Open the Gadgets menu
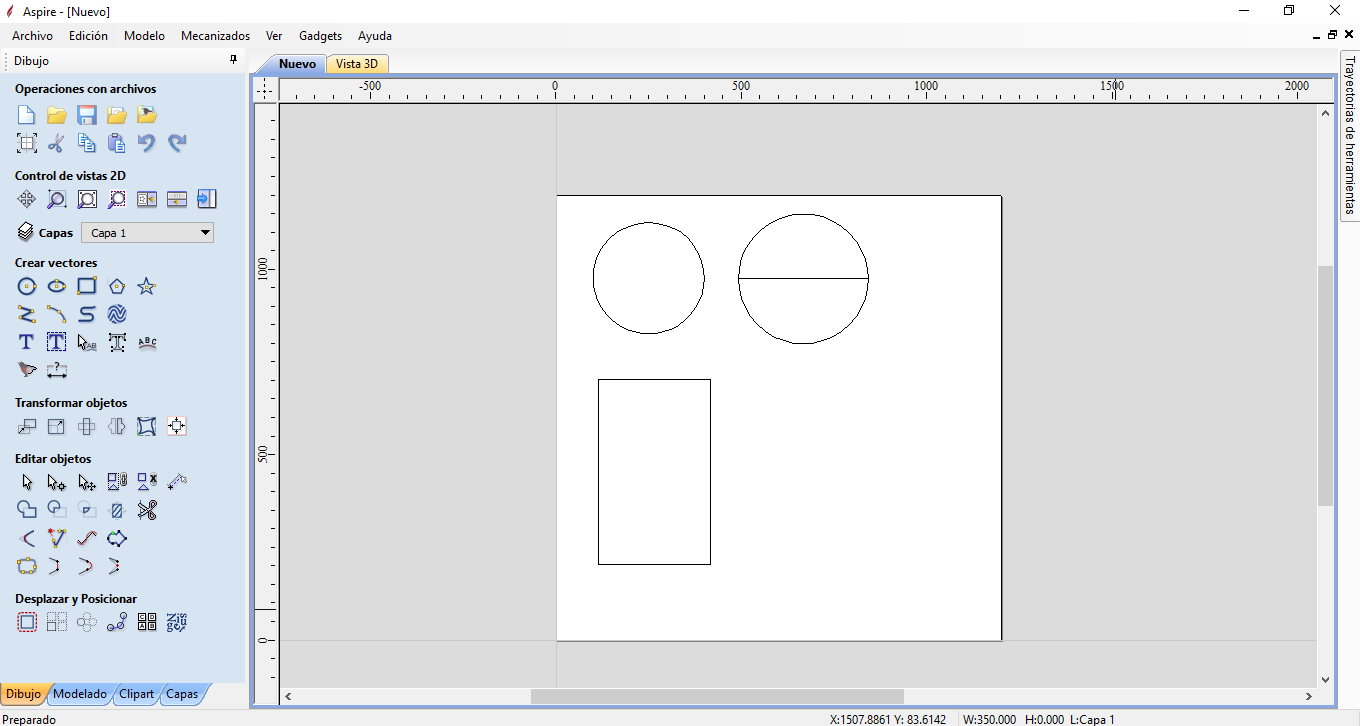 320,36
